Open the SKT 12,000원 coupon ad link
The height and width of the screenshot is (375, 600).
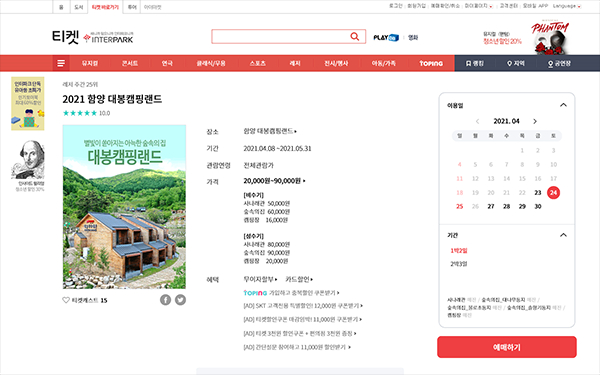[x=303, y=306]
